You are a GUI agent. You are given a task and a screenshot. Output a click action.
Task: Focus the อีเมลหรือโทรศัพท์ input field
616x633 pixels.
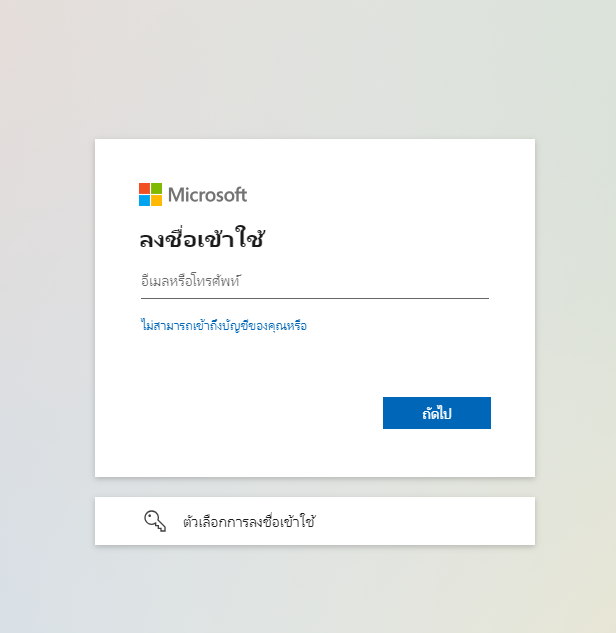pyautogui.click(x=315, y=281)
